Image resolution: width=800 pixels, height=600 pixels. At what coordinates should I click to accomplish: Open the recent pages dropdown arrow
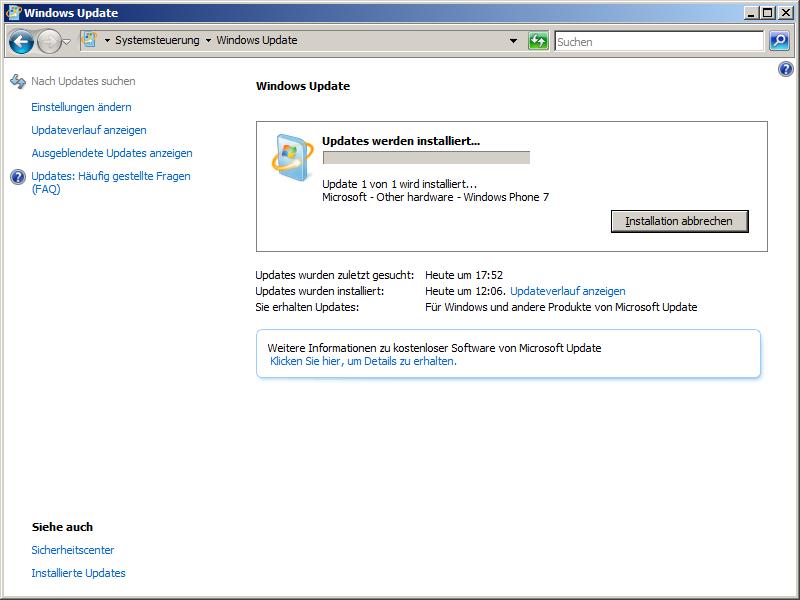[x=67, y=42]
